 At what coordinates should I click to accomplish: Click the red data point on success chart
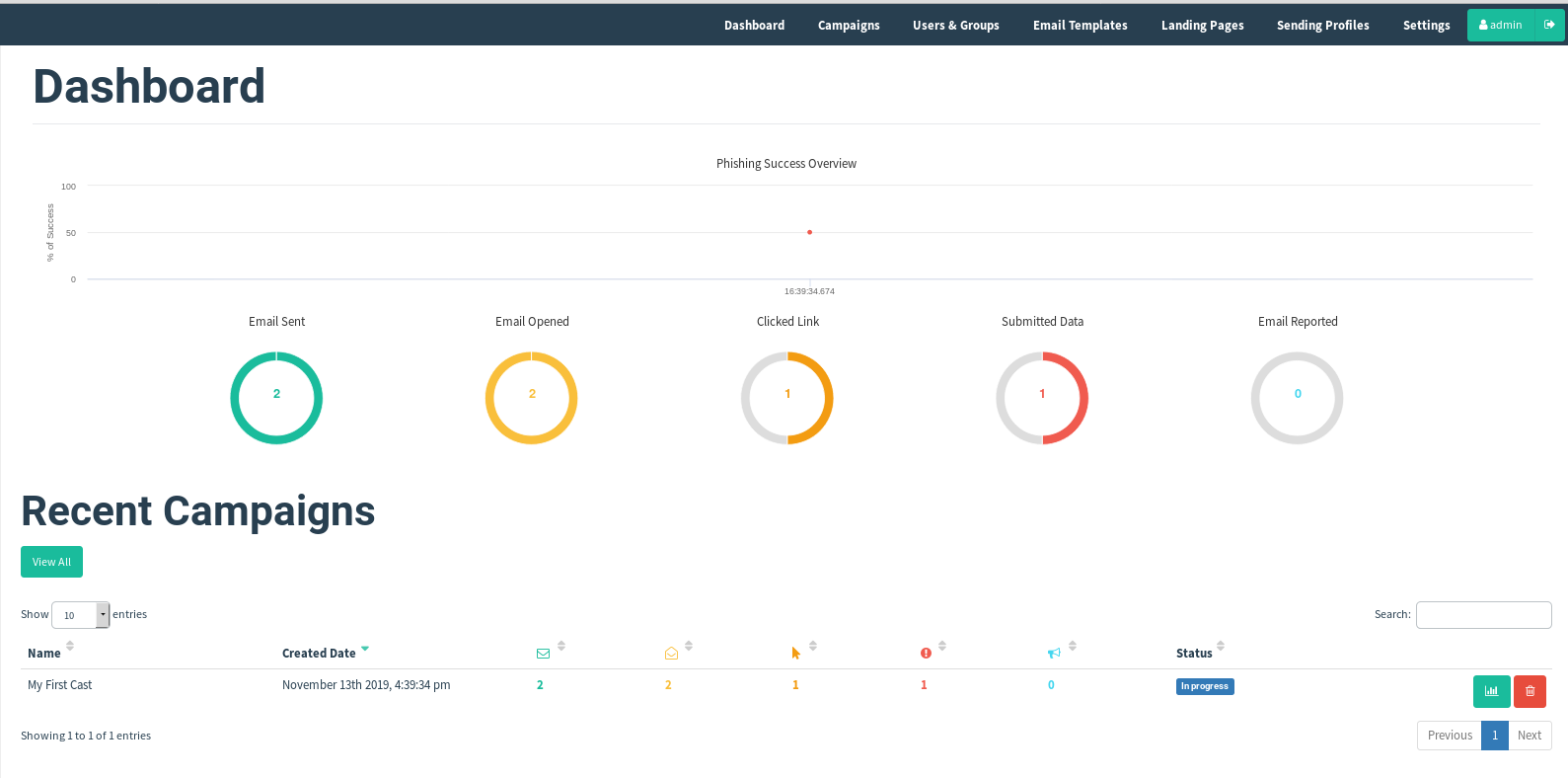[809, 232]
